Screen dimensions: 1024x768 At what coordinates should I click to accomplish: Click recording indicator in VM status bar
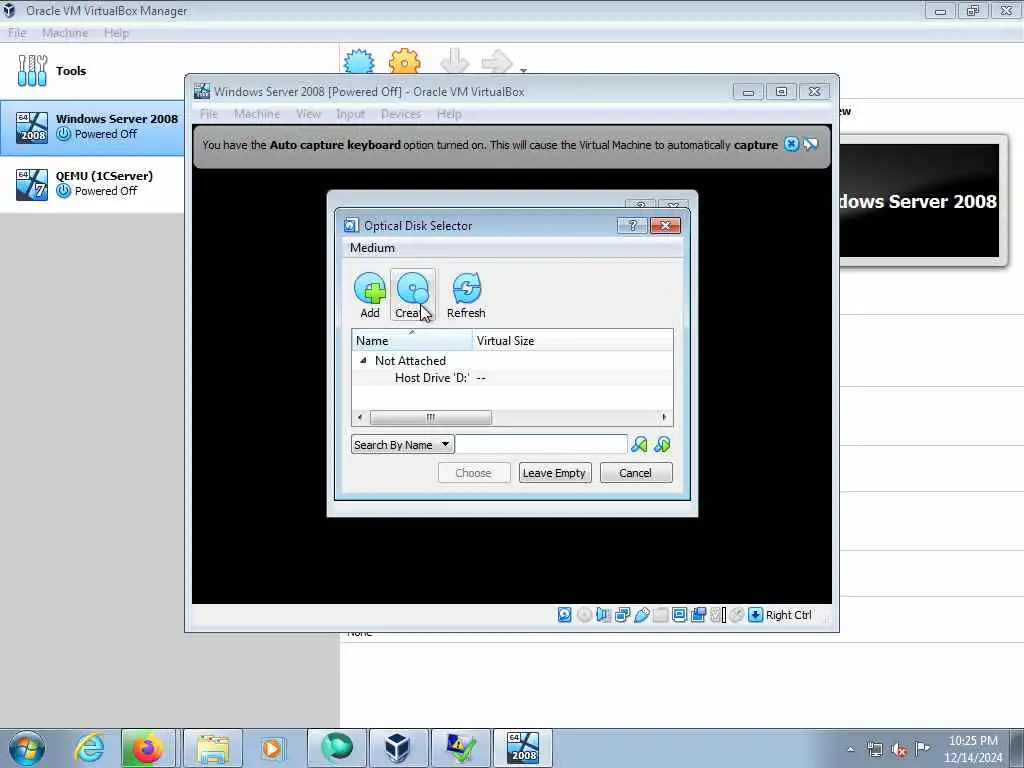click(x=698, y=615)
